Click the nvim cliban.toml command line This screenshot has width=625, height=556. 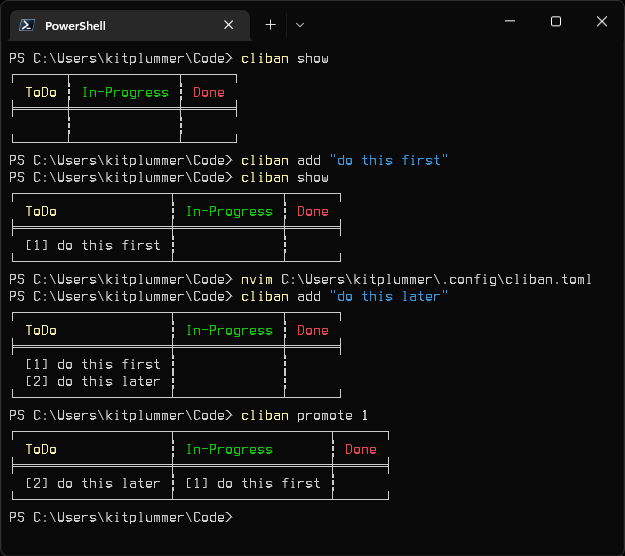pos(416,279)
